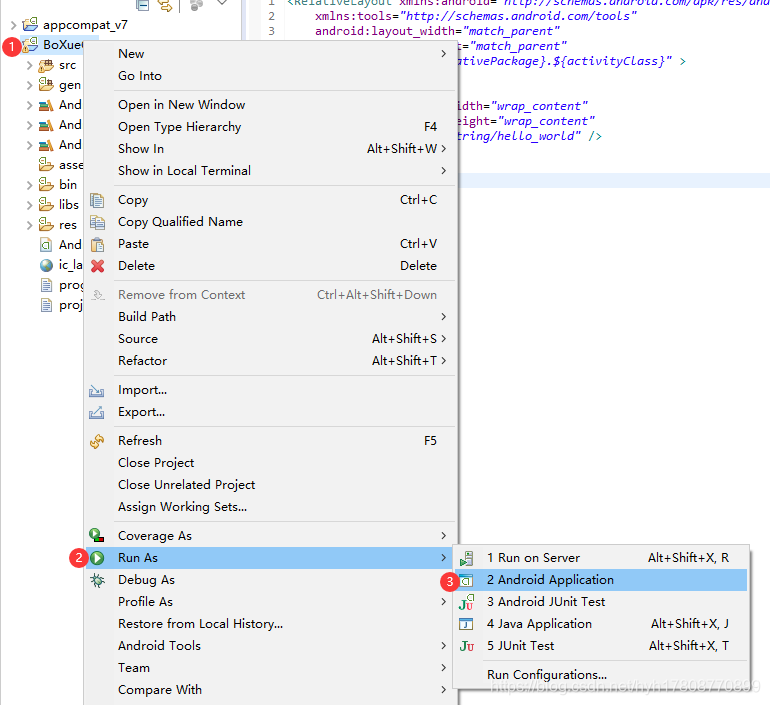Click editor line with match_parent layout_width
The image size is (770, 705).
(437, 31)
